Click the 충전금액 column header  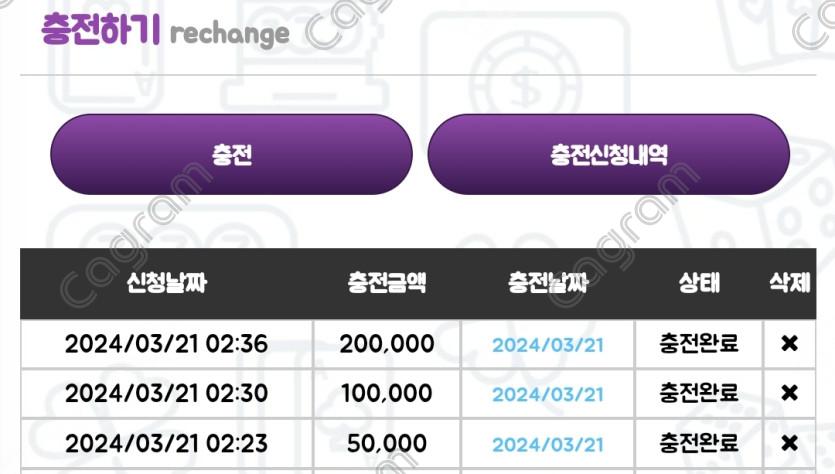[x=387, y=283]
